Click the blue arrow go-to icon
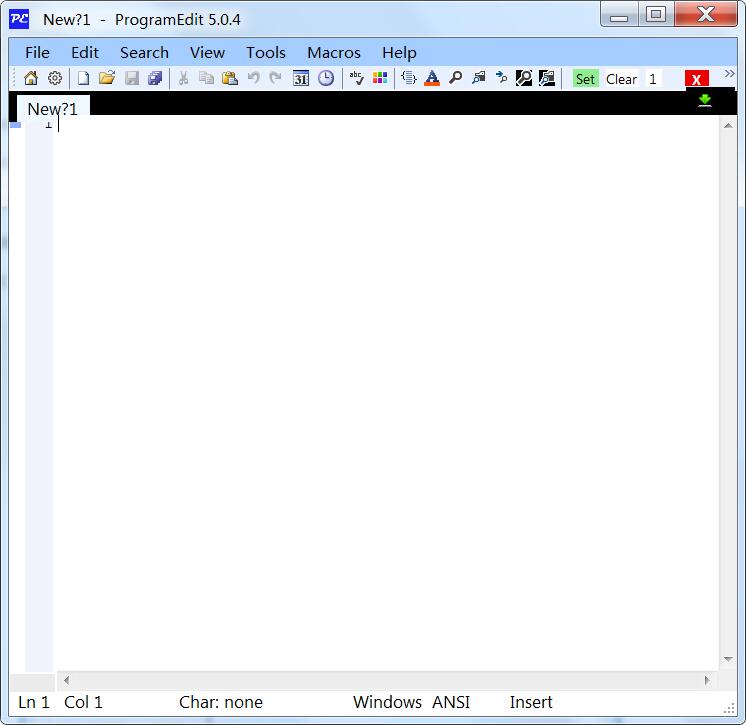Screen dimensions: 746x725 (x=501, y=78)
